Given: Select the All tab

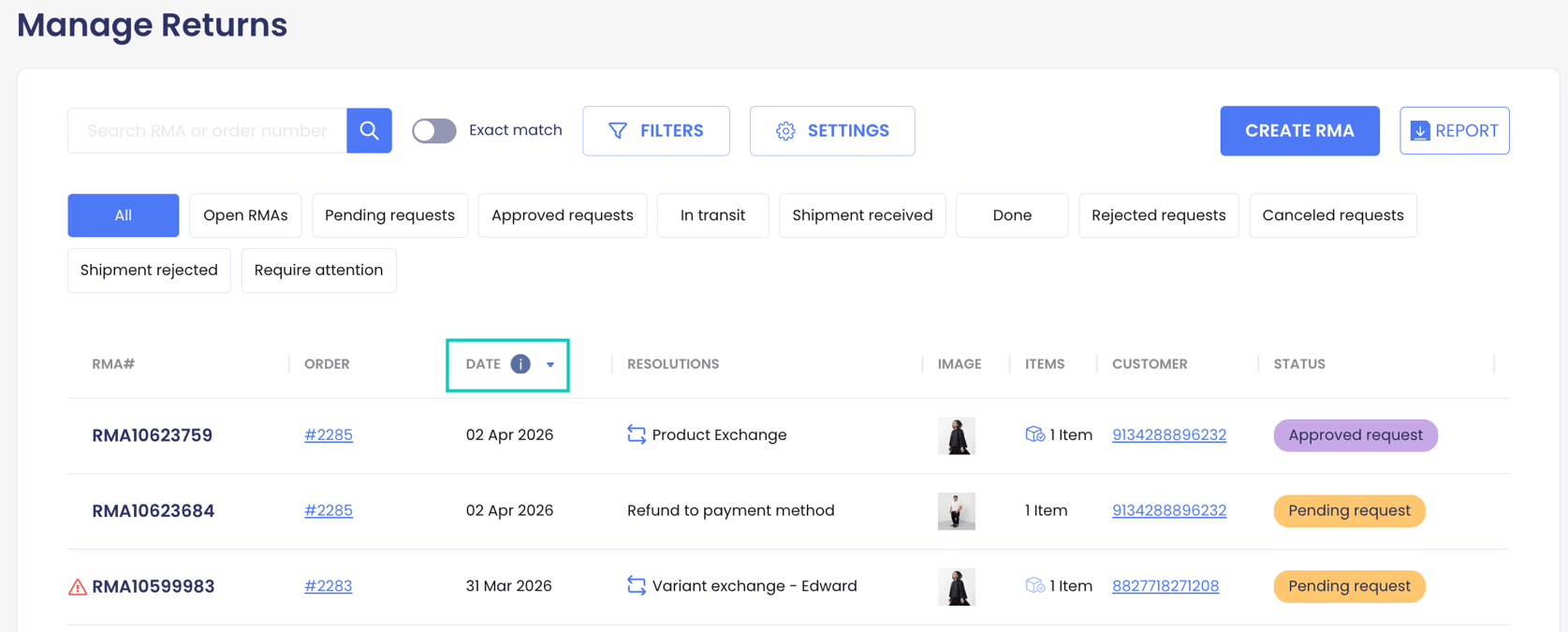Looking at the screenshot, I should (123, 215).
